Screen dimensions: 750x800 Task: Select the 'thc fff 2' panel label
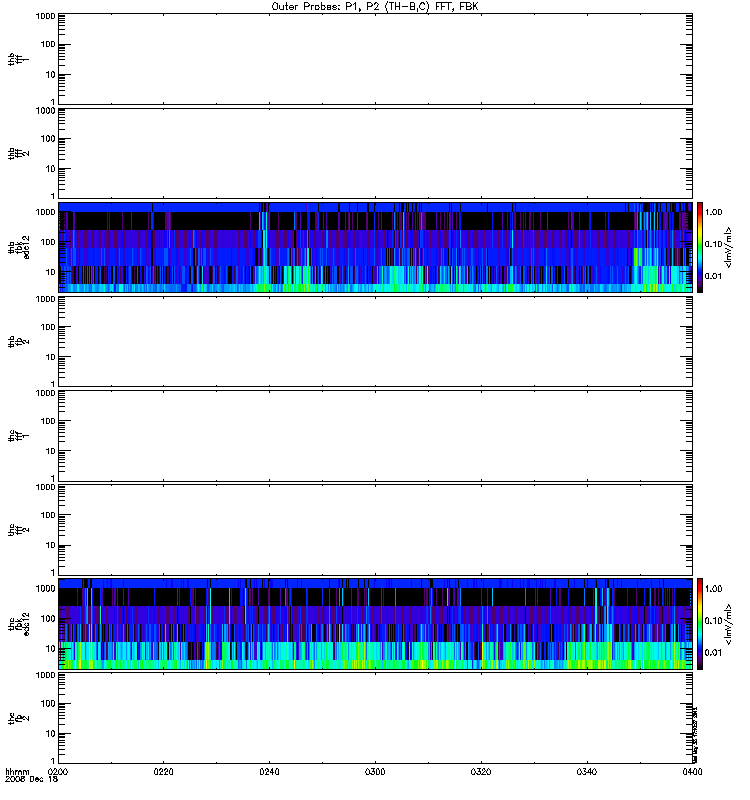tap(18, 530)
